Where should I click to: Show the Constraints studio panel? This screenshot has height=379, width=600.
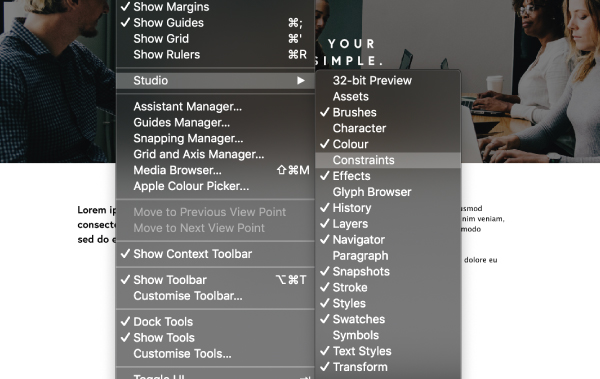coord(388,160)
